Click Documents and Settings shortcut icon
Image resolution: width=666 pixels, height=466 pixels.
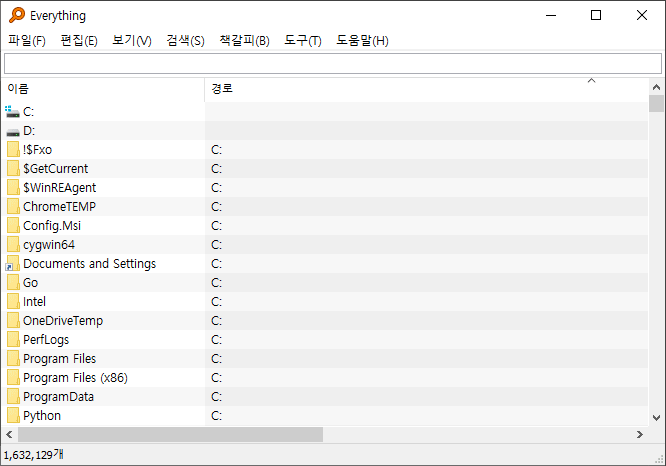[12, 264]
